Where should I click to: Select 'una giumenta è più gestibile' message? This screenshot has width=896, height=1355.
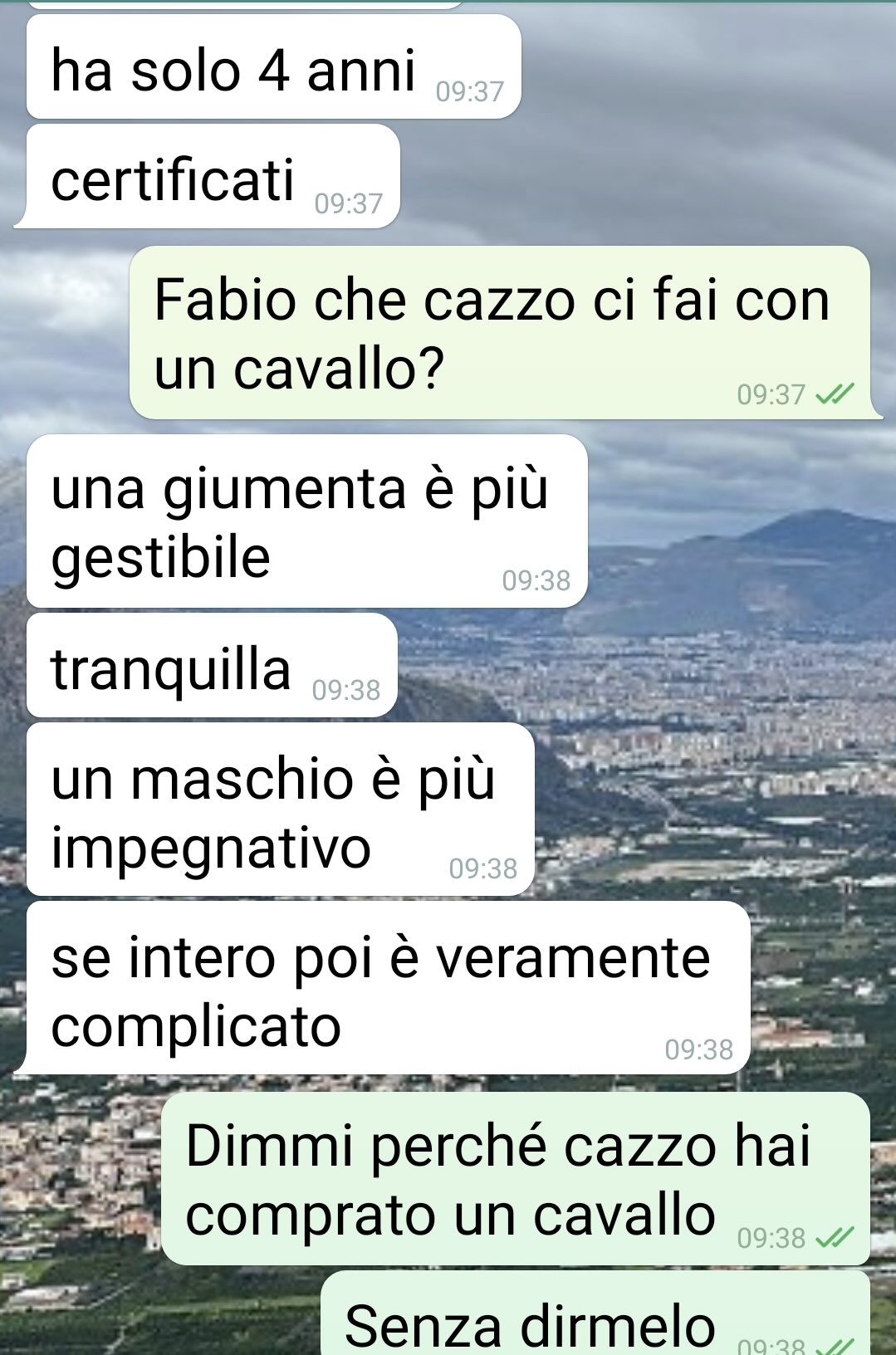click(306, 521)
